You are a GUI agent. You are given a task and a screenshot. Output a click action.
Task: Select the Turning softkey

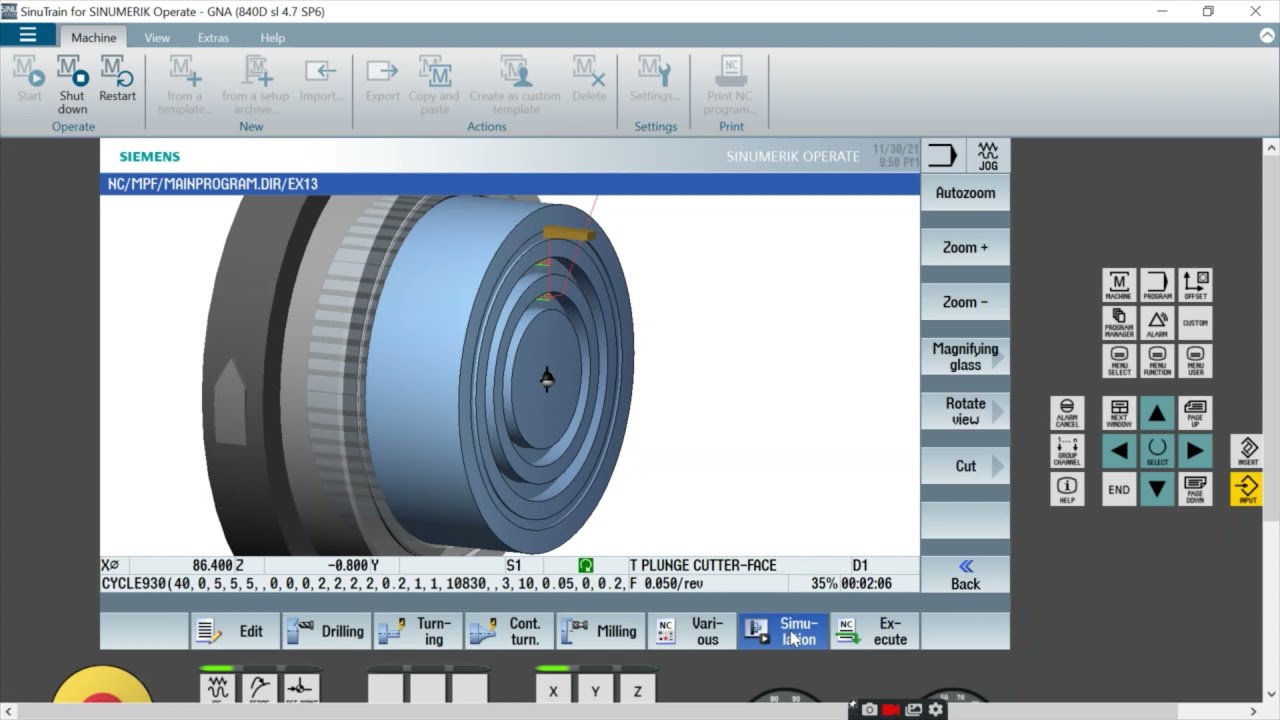pos(418,631)
